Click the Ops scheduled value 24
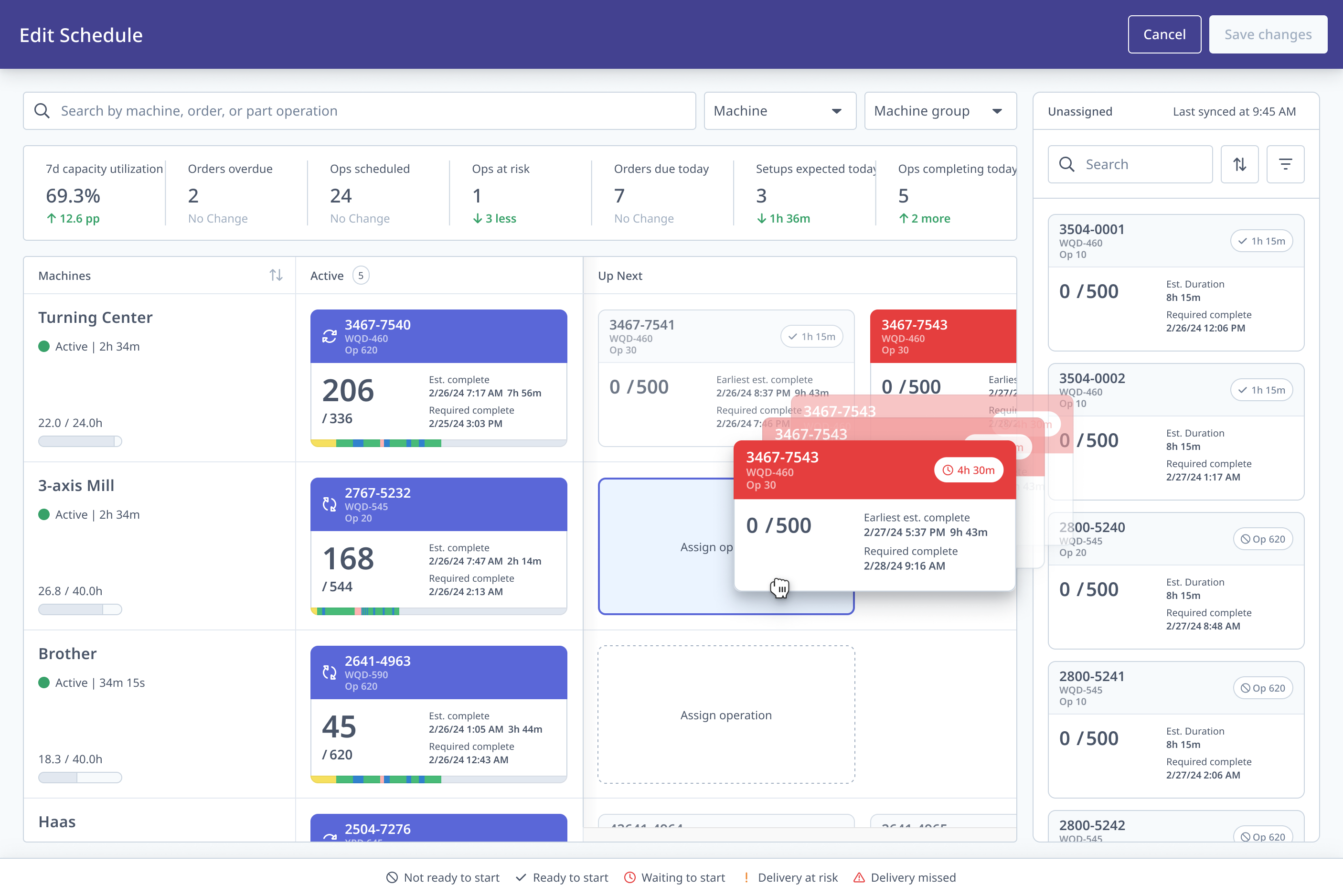Viewport: 1343px width, 896px height. click(341, 196)
